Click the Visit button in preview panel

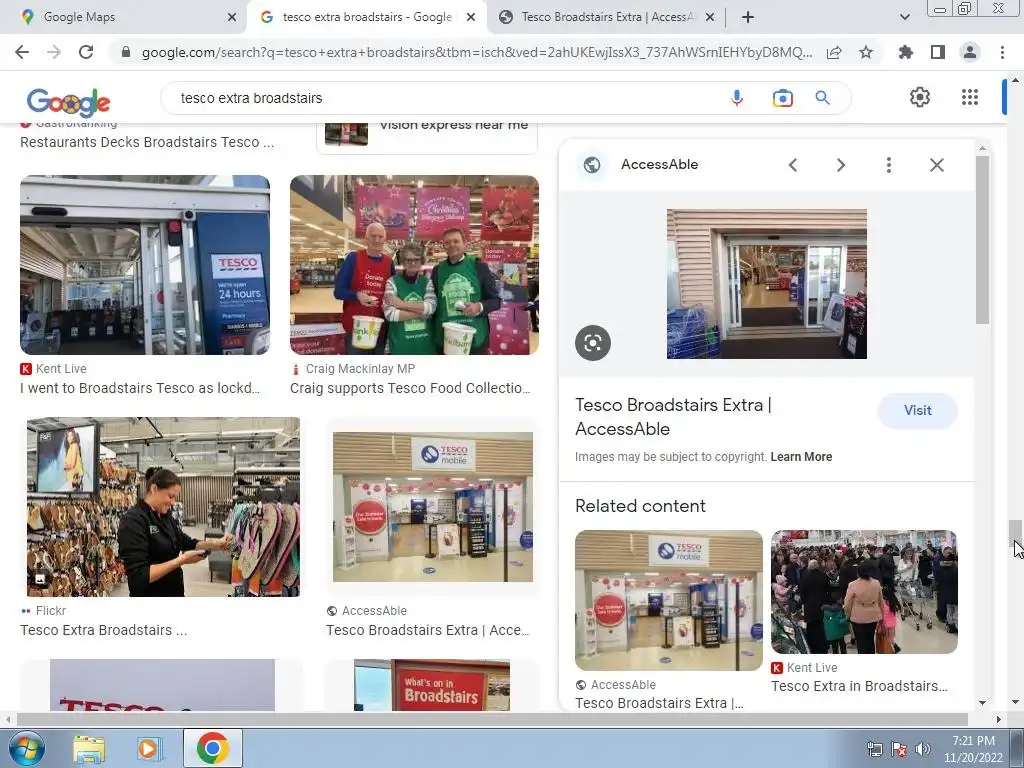(918, 411)
